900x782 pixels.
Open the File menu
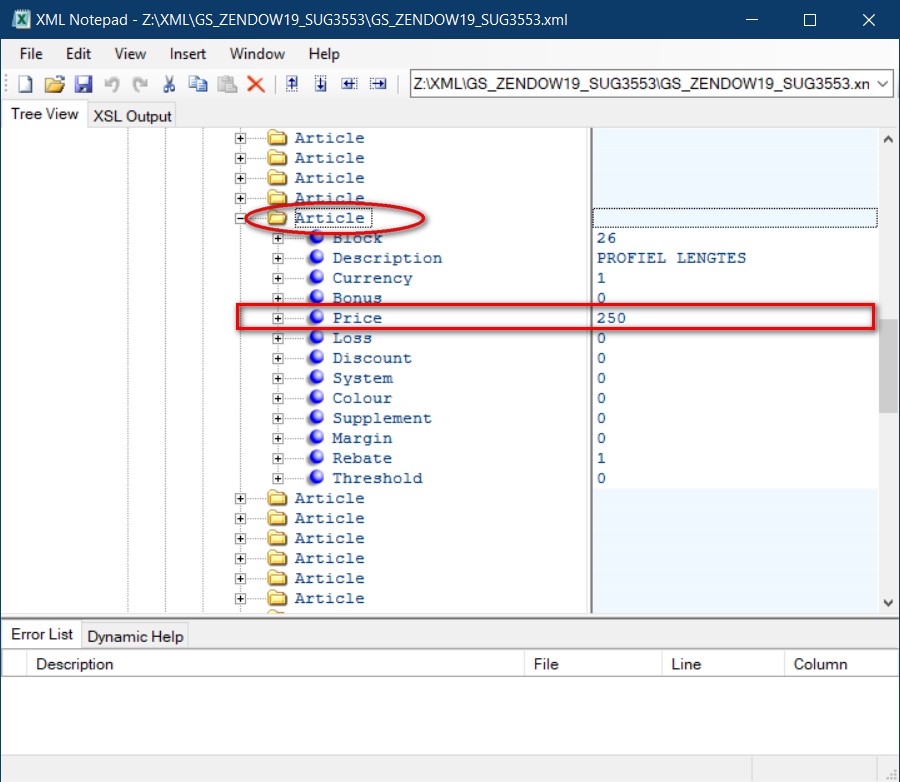[x=31, y=54]
